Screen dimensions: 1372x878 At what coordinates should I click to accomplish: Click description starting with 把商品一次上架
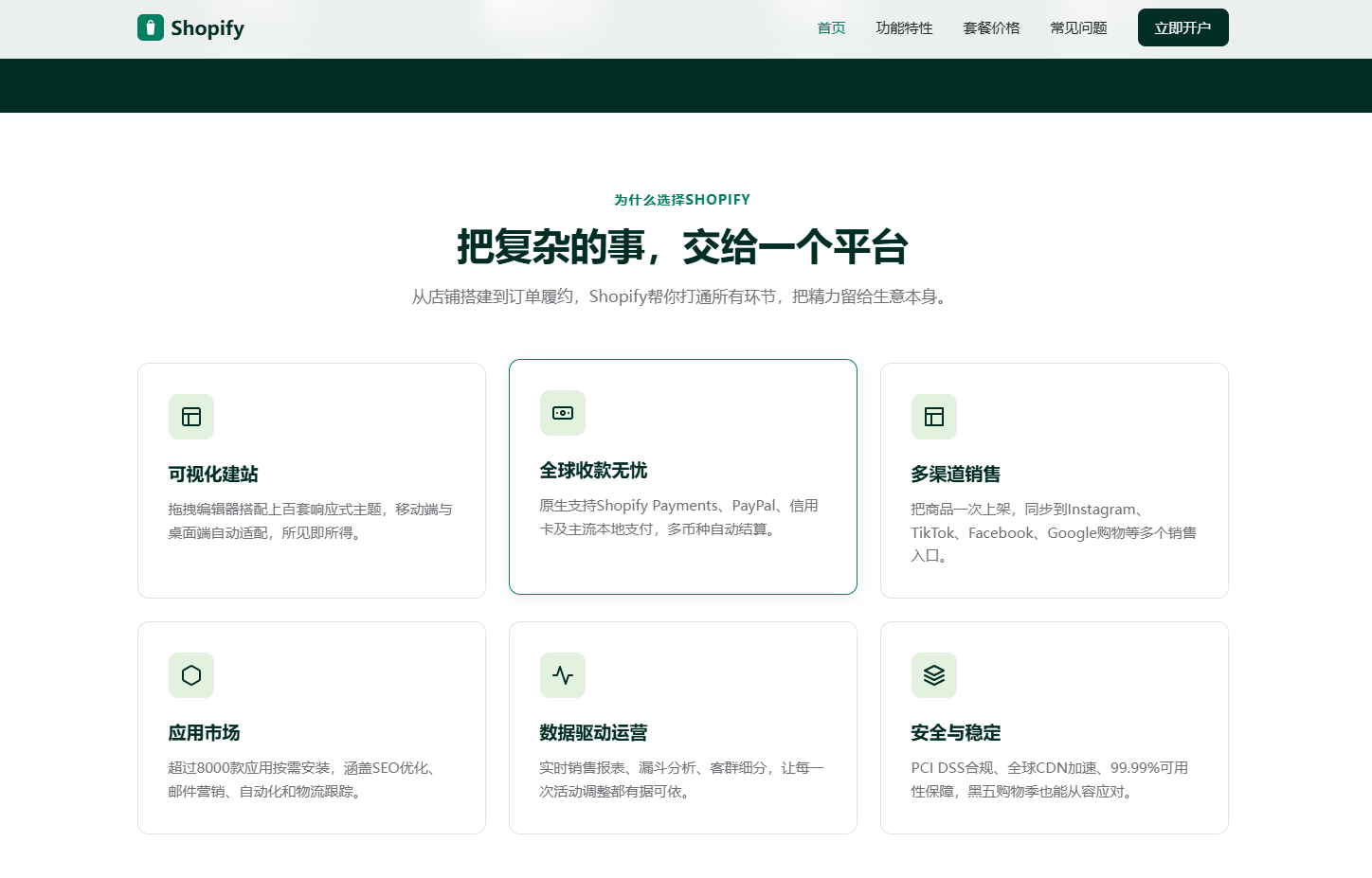point(1054,532)
